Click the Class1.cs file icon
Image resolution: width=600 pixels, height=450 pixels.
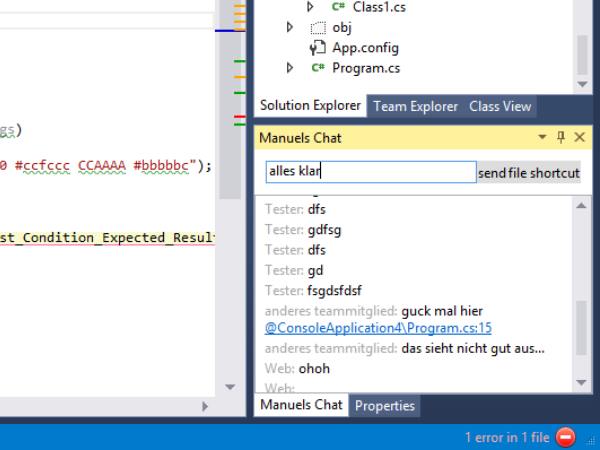tap(338, 7)
